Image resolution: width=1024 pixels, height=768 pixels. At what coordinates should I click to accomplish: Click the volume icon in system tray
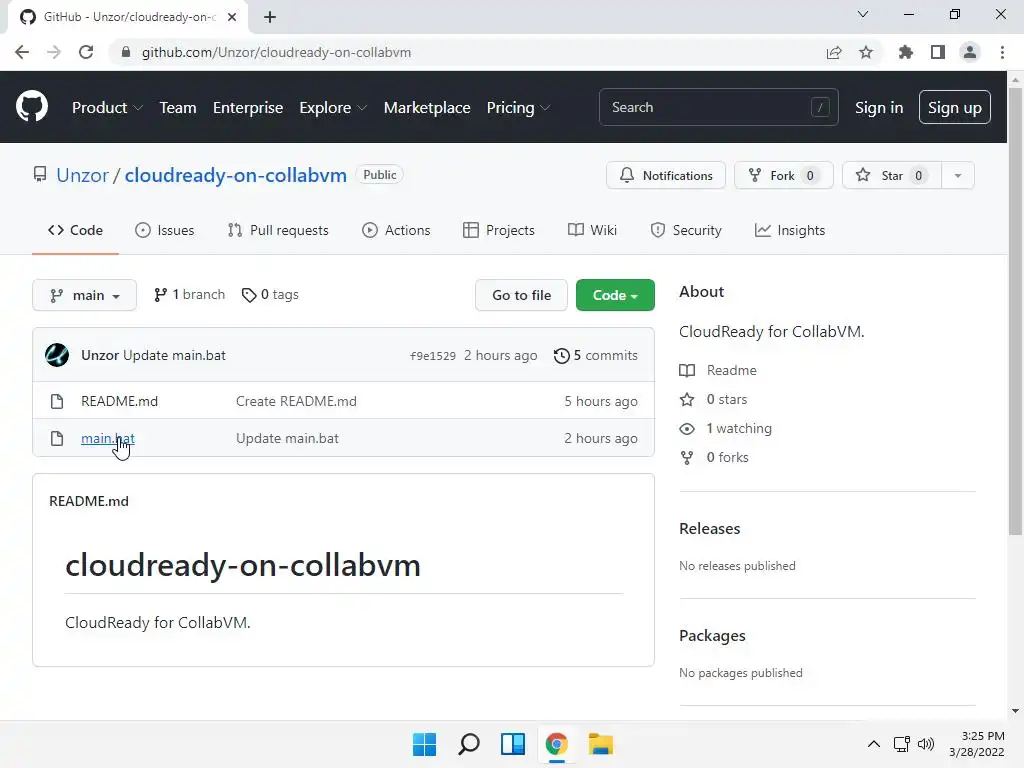[x=926, y=744]
